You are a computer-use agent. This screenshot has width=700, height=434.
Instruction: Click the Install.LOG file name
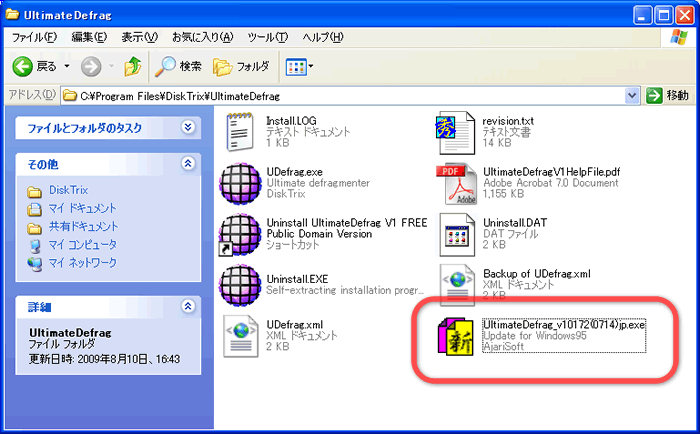pyautogui.click(x=292, y=121)
